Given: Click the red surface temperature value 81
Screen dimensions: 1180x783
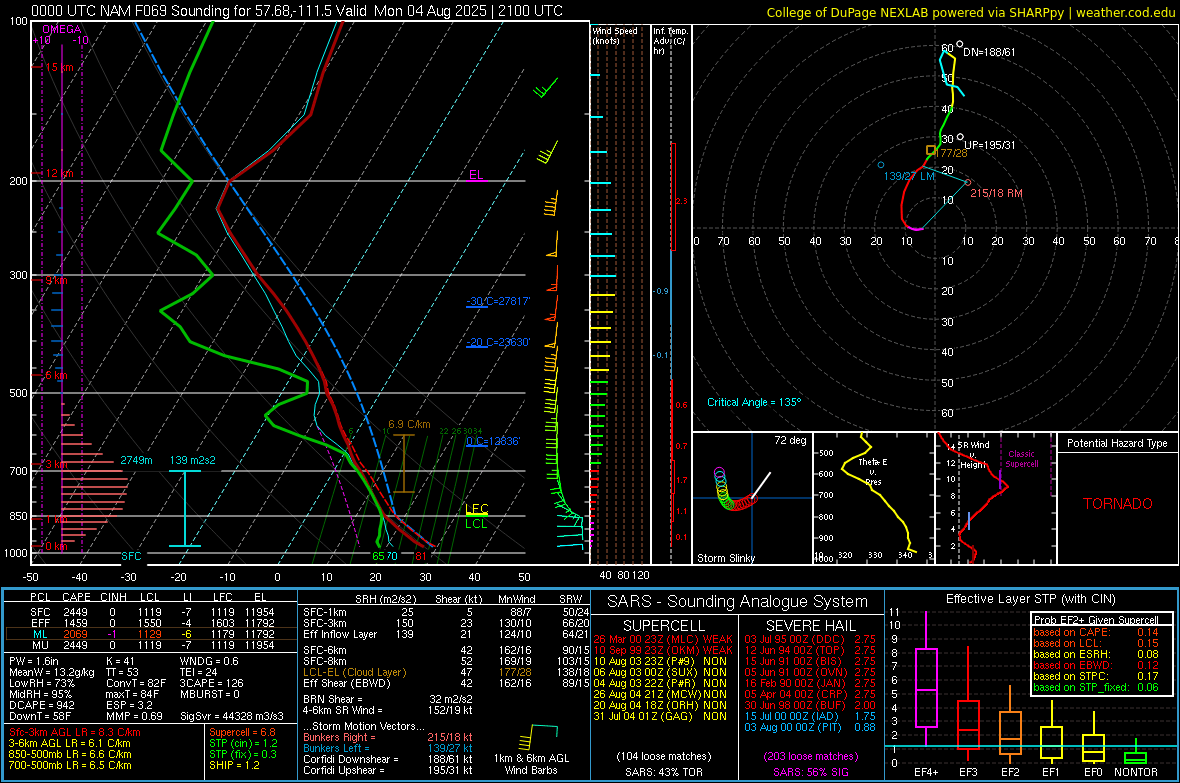Looking at the screenshot, I should tap(421, 556).
